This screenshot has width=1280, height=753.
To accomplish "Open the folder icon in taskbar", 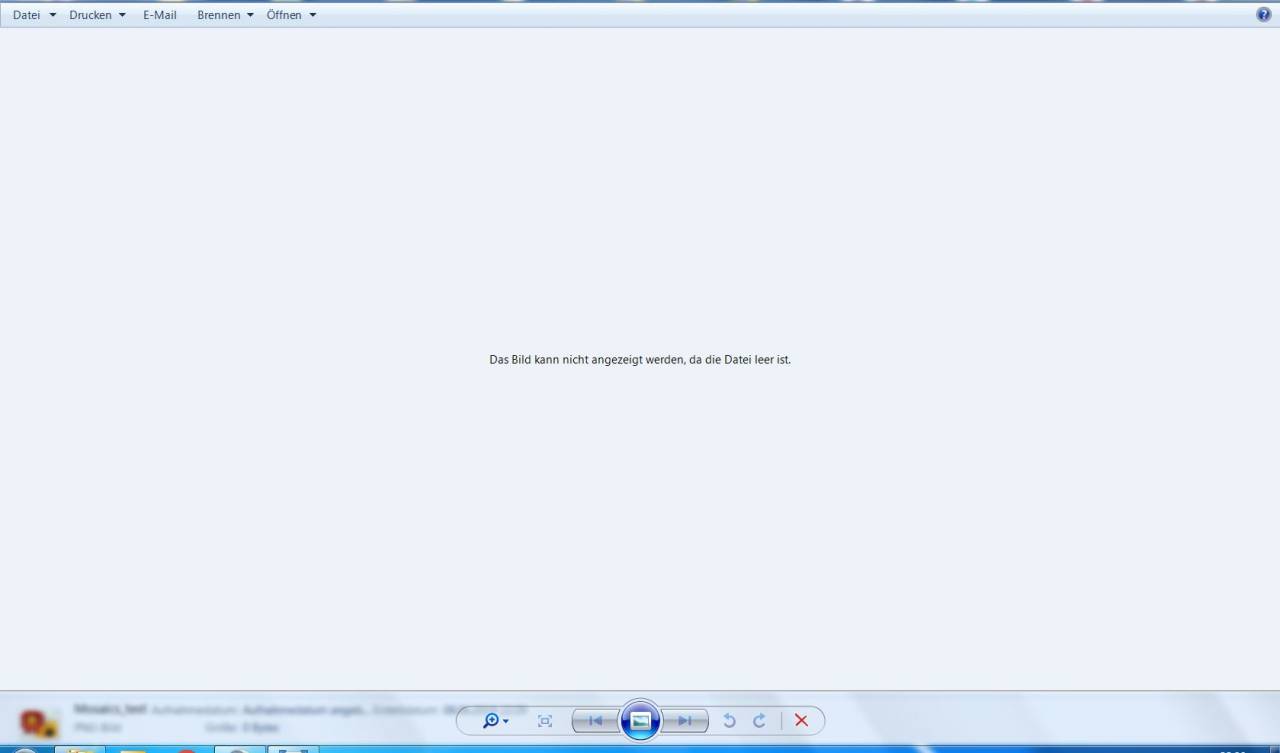I will [80, 749].
